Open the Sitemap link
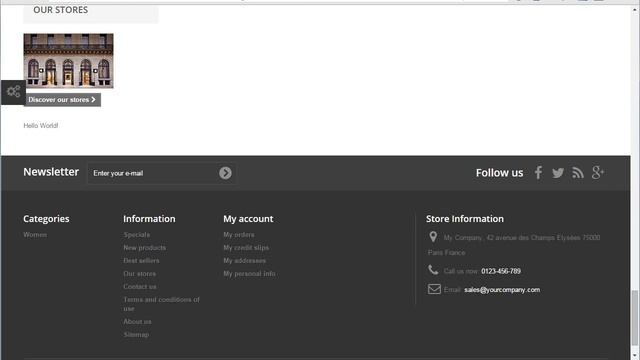Screen dimensions: 640x360 coord(136,334)
